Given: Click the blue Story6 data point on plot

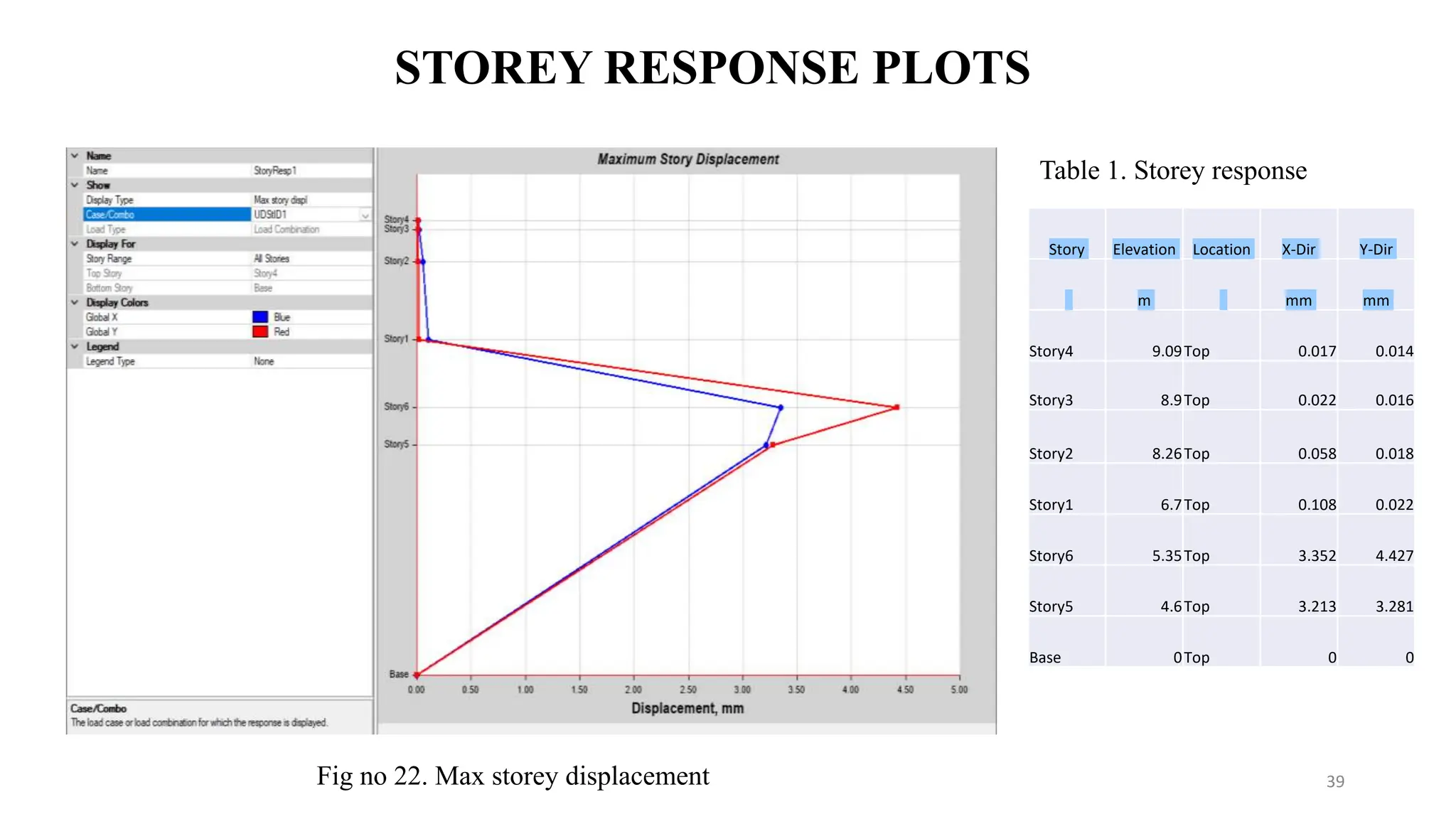Looking at the screenshot, I should pyautogui.click(x=781, y=407).
